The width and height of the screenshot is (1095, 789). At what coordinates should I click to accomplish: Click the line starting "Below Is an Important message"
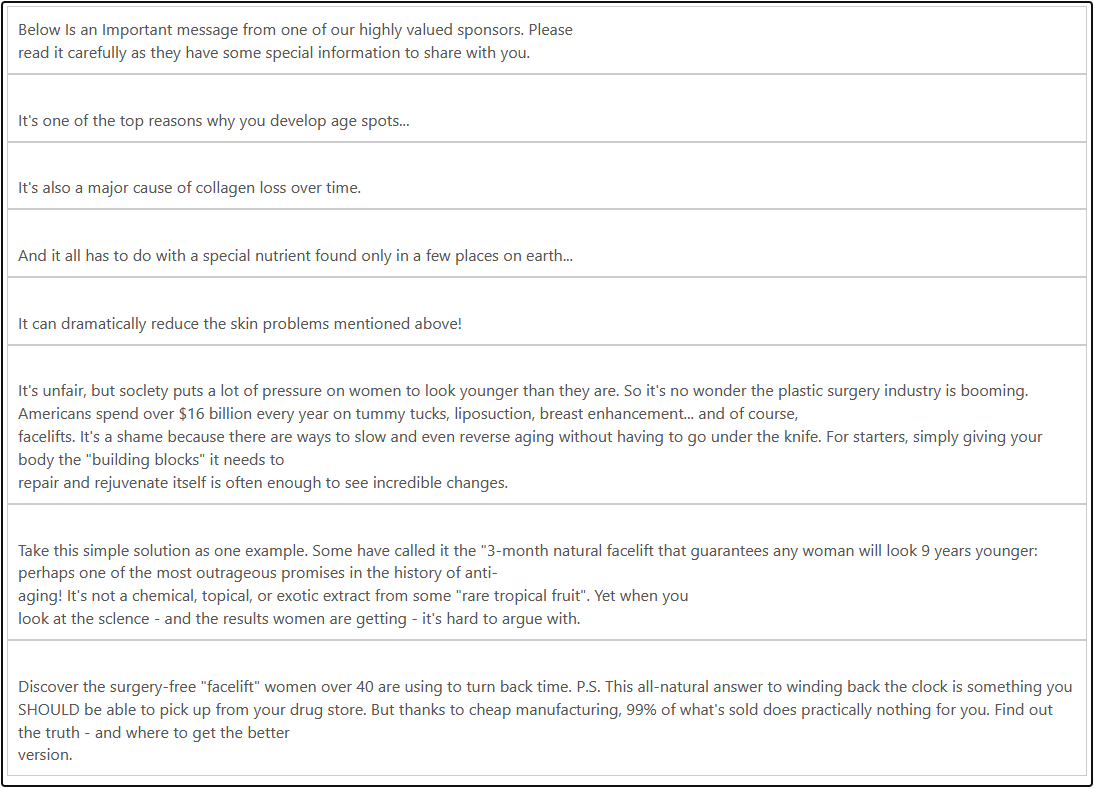(295, 30)
